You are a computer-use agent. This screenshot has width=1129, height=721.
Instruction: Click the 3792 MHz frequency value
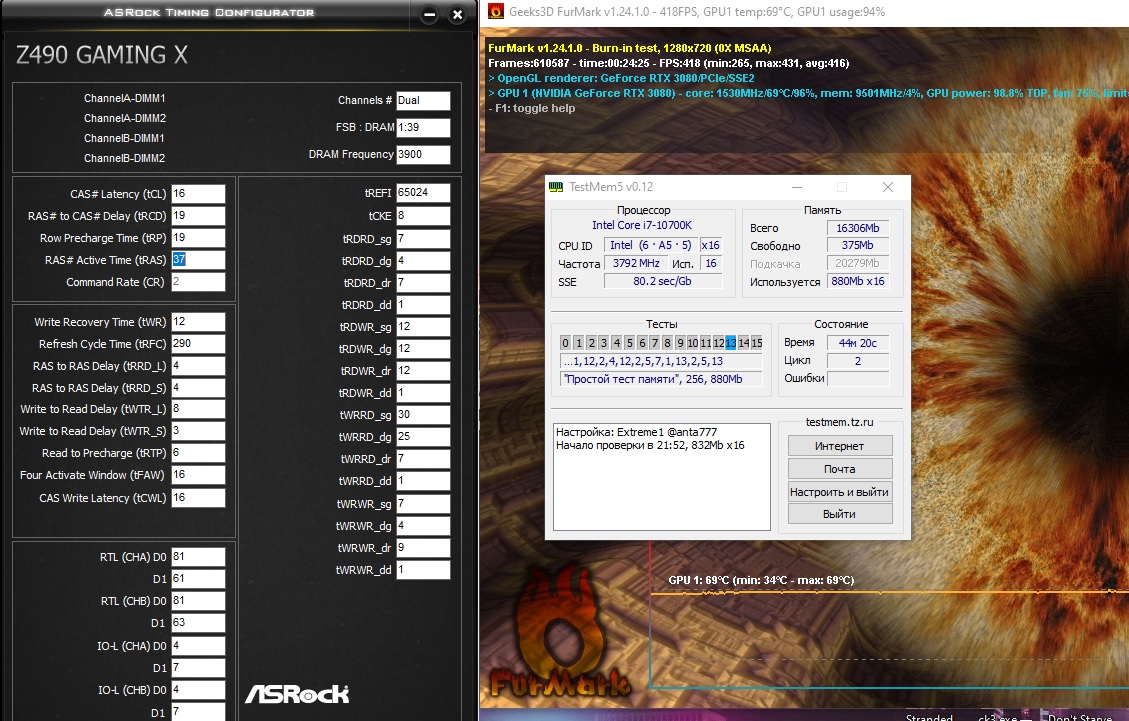pyautogui.click(x=636, y=264)
